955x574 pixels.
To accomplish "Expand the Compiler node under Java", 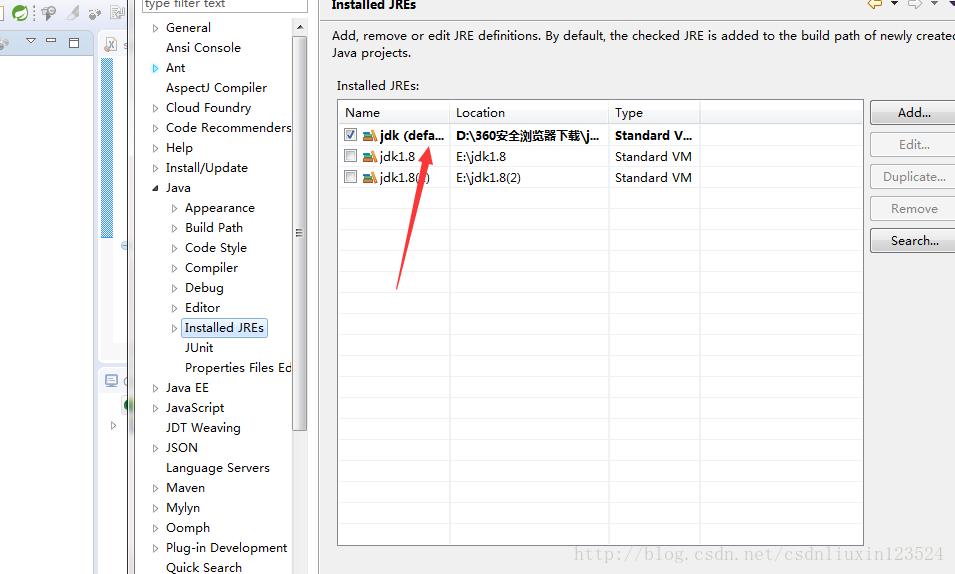I will pyautogui.click(x=174, y=269).
